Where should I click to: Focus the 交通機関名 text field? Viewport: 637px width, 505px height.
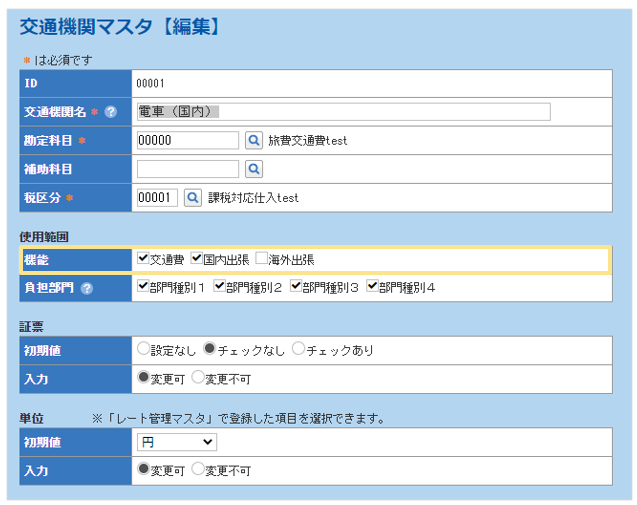tap(344, 112)
